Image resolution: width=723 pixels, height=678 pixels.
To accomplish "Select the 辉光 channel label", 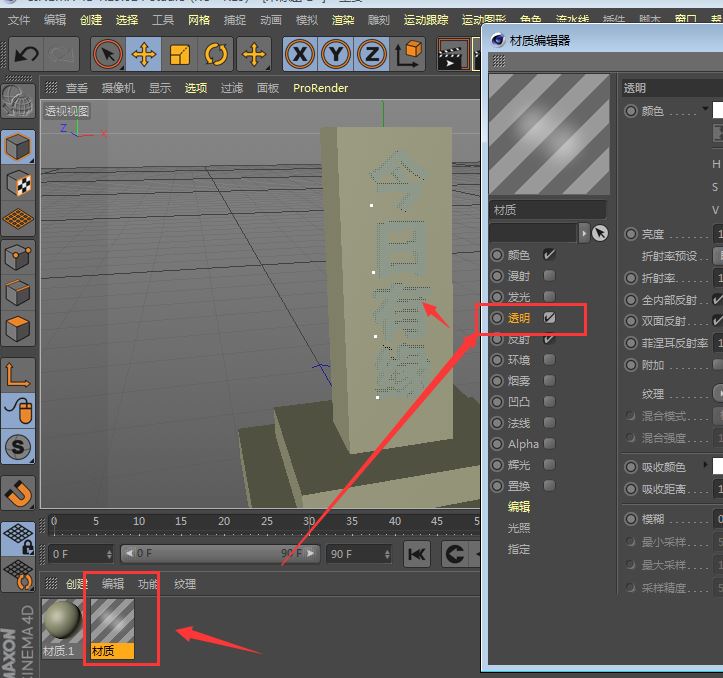I will 519,464.
